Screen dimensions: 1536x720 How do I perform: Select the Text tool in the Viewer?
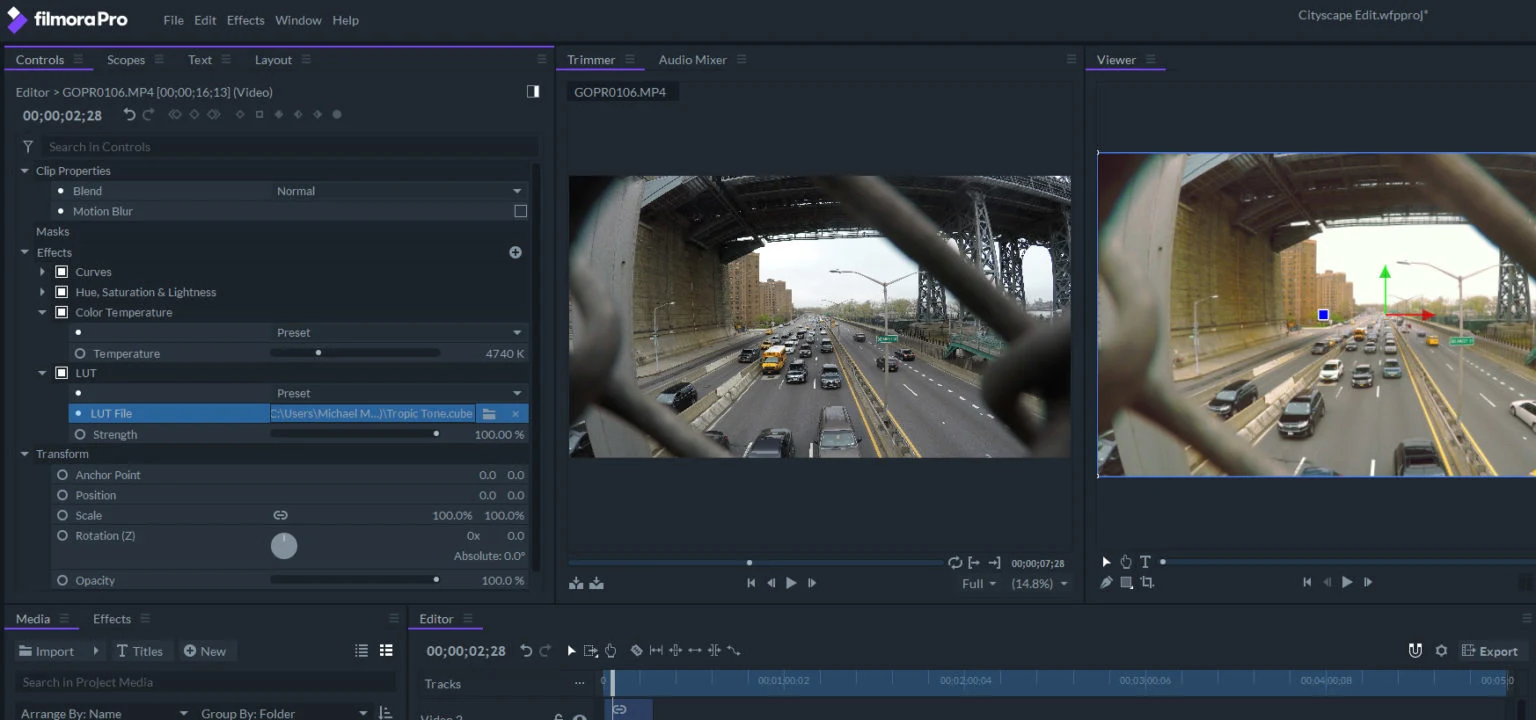point(1145,562)
